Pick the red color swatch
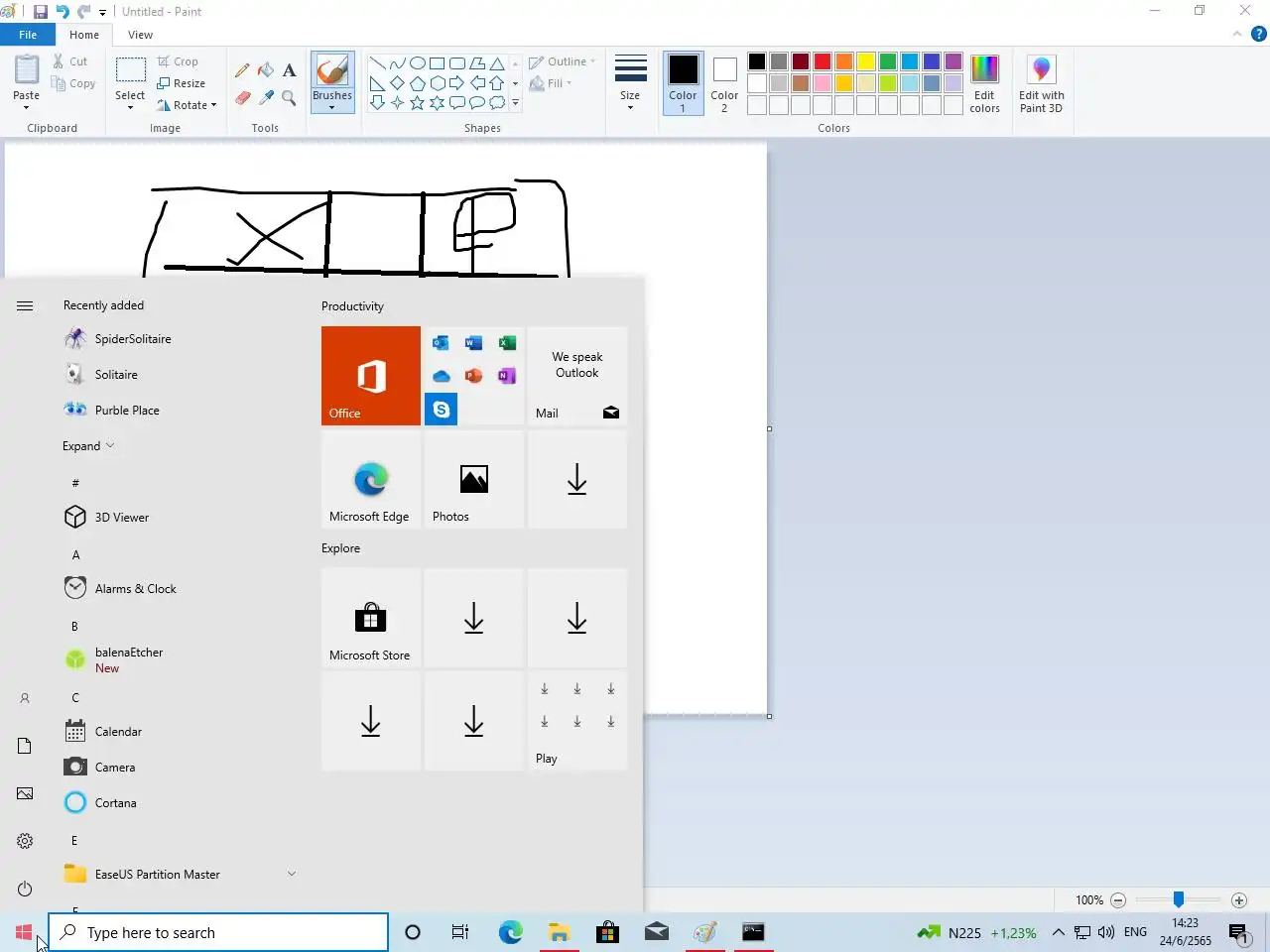Screen dimensions: 1270x952 (823, 61)
